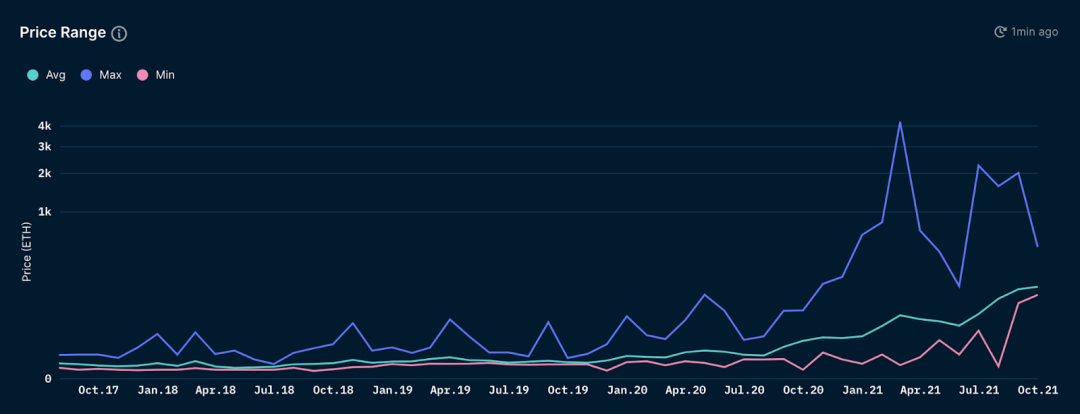This screenshot has width=1080, height=414.
Task: Click the Oct.17 x-axis label
Action: point(100,390)
